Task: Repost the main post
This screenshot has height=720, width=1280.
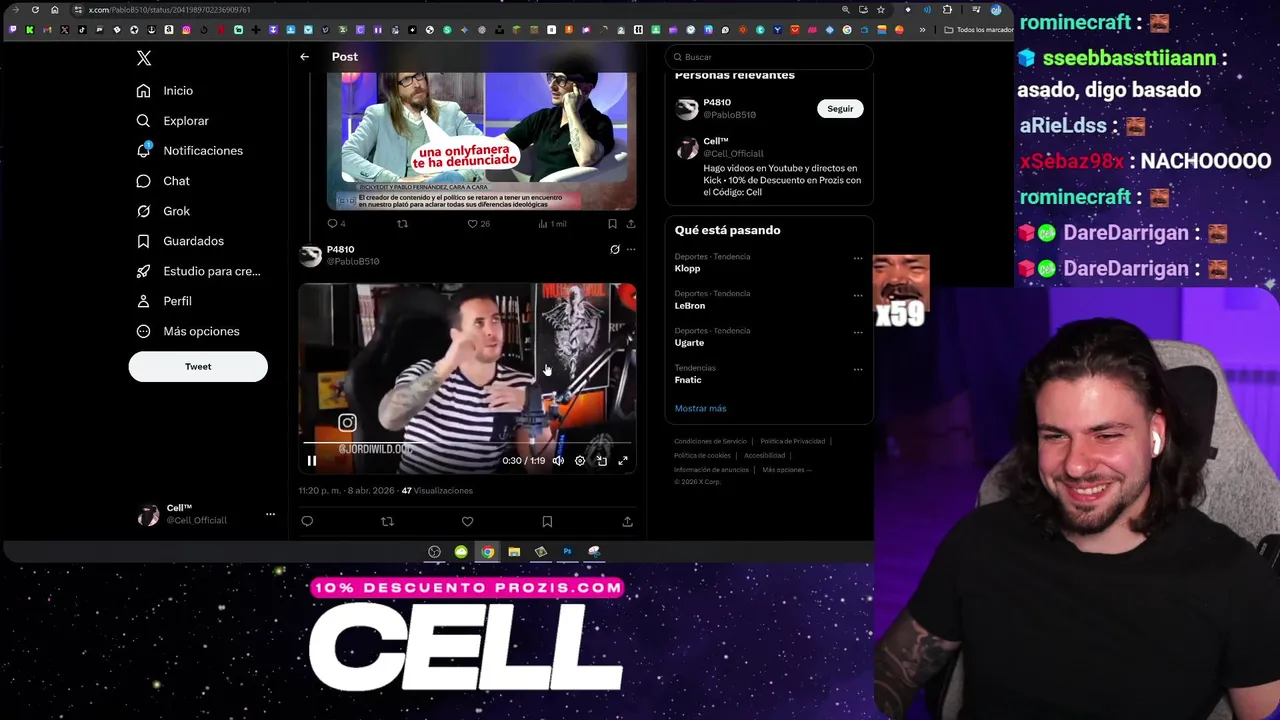Action: coord(387,521)
